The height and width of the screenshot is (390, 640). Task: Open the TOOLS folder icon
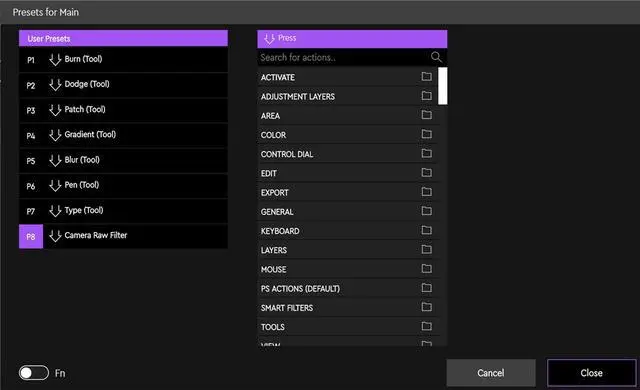pyautogui.click(x=427, y=326)
